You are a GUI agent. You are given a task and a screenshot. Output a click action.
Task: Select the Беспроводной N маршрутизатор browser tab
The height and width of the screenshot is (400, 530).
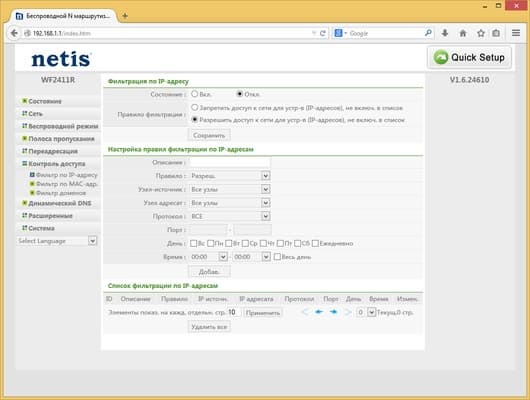64,16
